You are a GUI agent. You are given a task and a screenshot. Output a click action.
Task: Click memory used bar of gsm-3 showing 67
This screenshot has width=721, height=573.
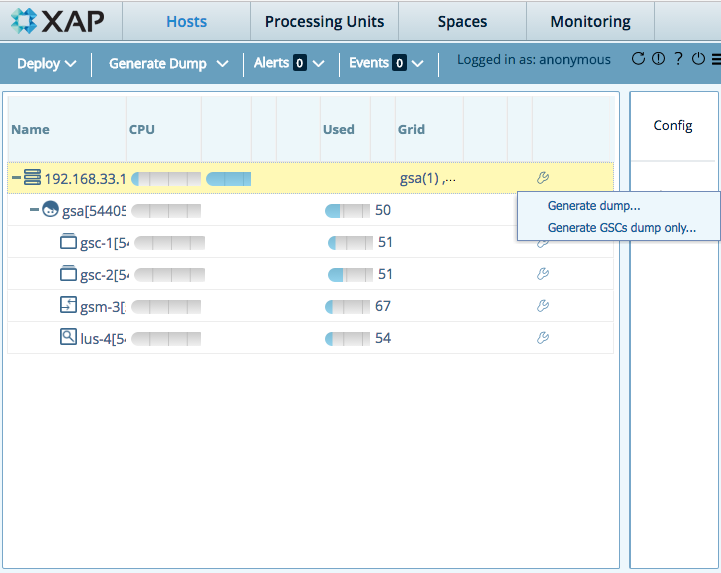pyautogui.click(x=347, y=307)
